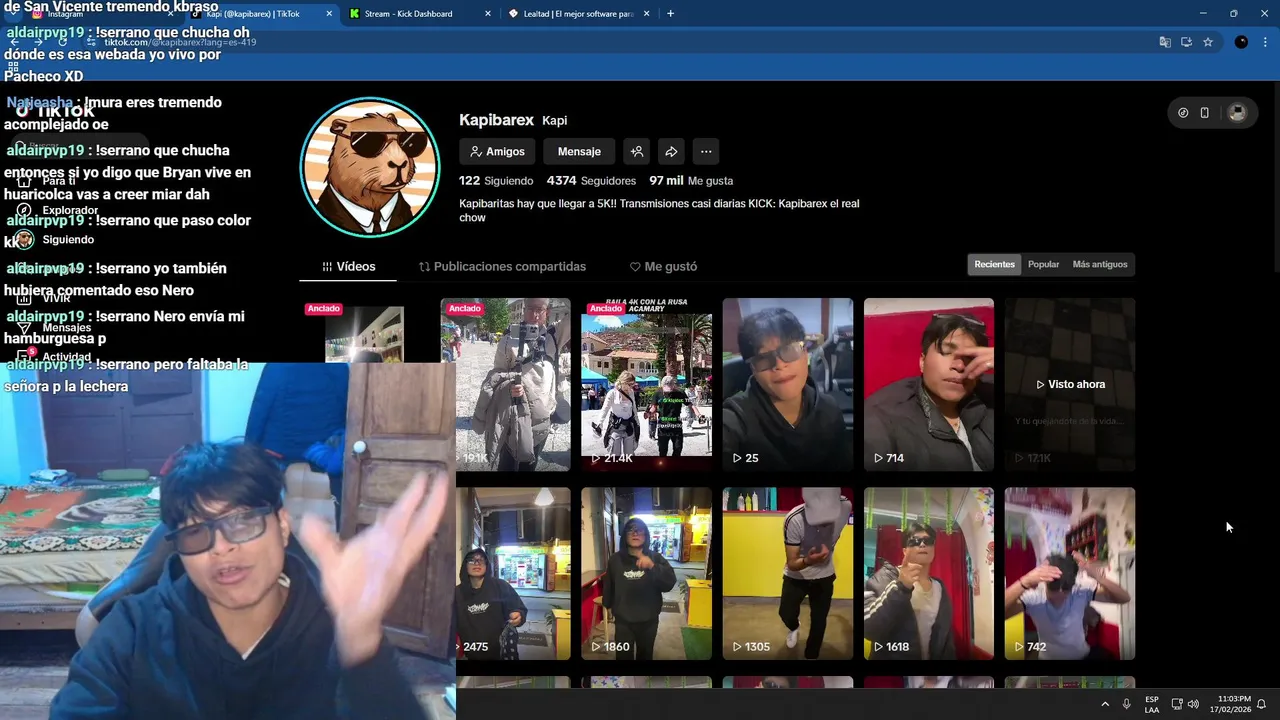
Task: Expand hidden system tray icons chevron
Action: point(1105,704)
